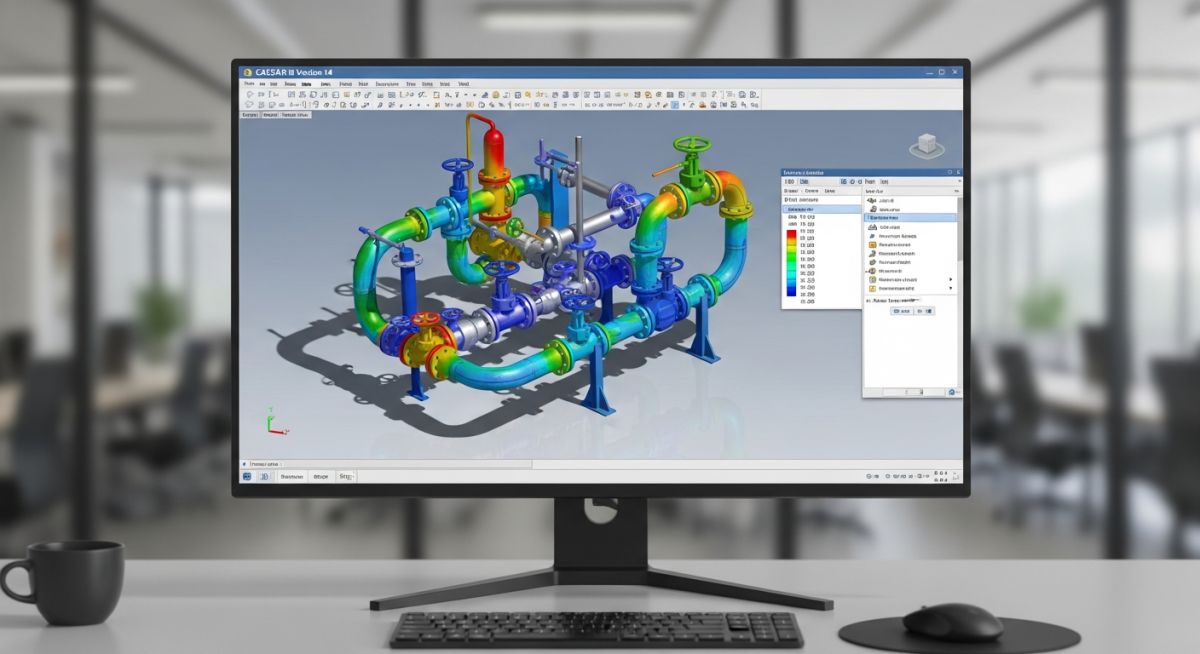Pick the red swatch on the stress color legend
The height and width of the screenshot is (654, 1200).
coord(792,233)
